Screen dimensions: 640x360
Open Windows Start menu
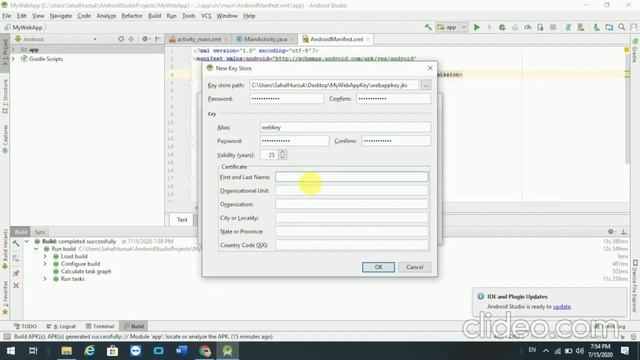point(11,351)
